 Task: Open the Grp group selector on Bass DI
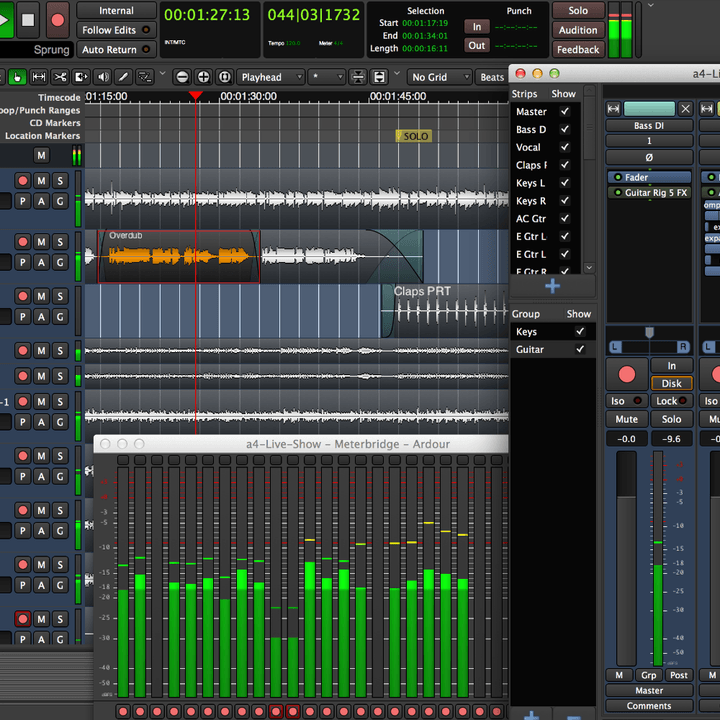(648, 675)
